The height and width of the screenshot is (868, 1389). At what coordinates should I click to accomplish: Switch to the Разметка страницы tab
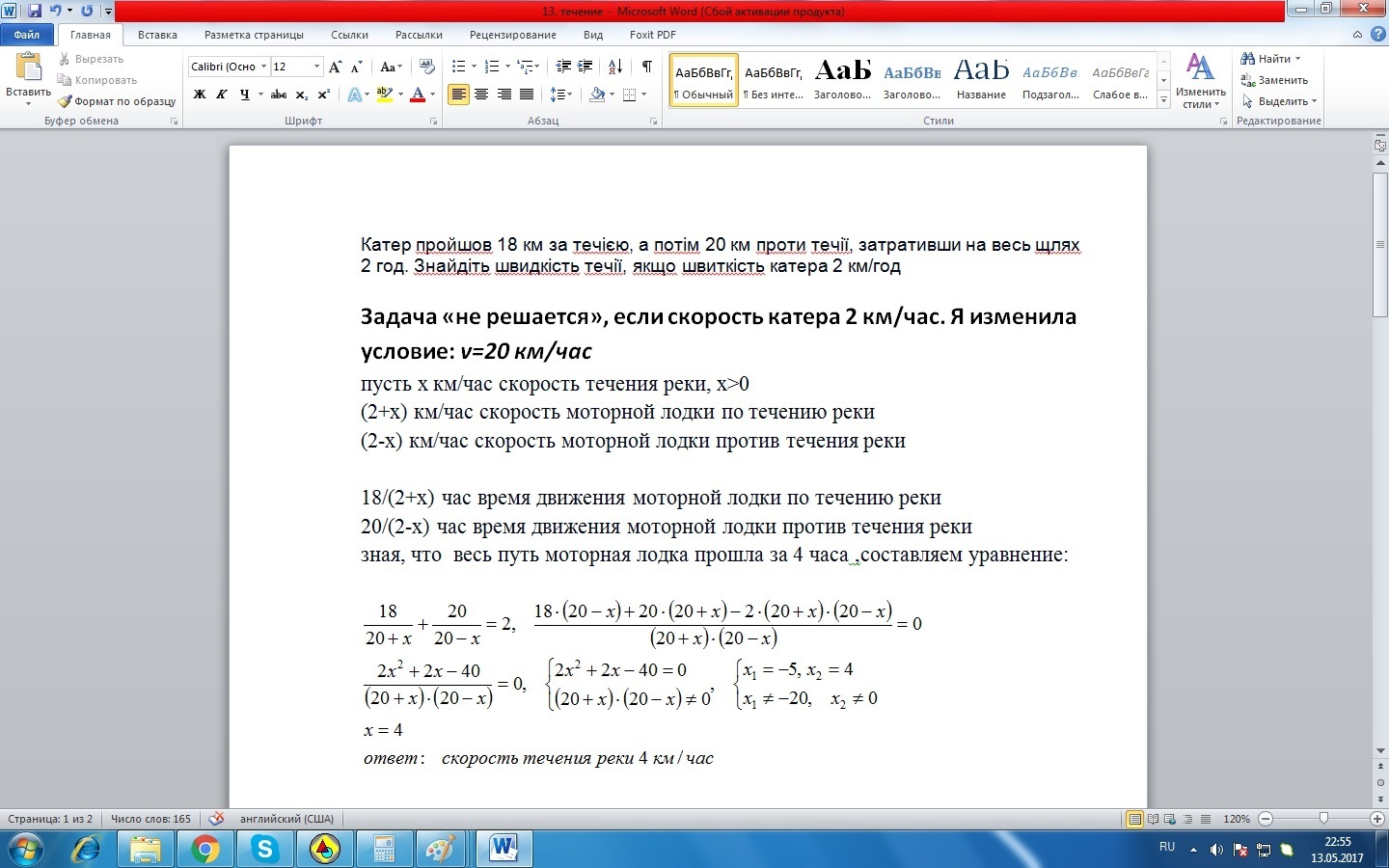coord(254,35)
